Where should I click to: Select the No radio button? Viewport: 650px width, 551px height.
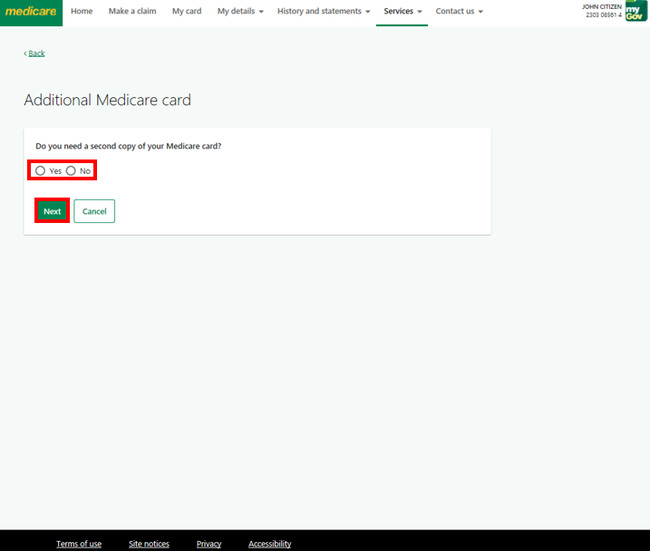tap(71, 171)
